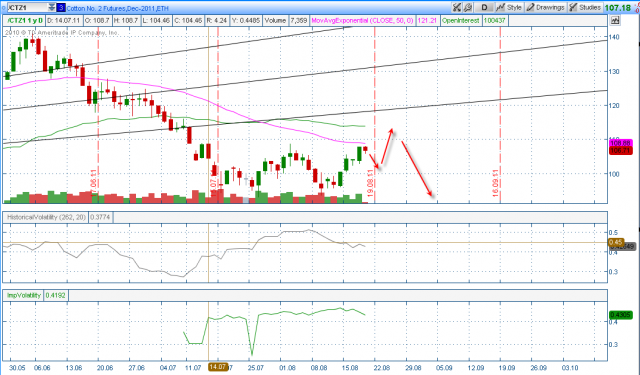Viewport: 640px width, 375px height.
Task: Click the Volume study label
Action: (x=275, y=20)
